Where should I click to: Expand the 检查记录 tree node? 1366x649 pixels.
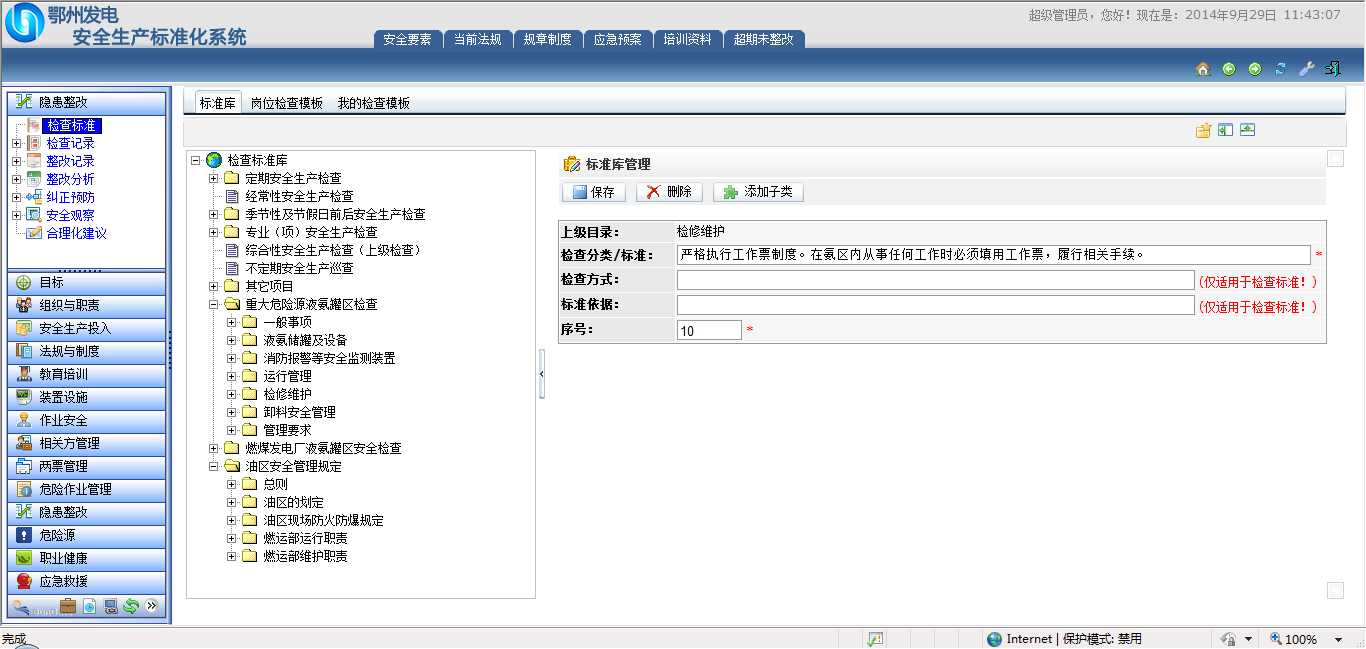tap(16, 144)
